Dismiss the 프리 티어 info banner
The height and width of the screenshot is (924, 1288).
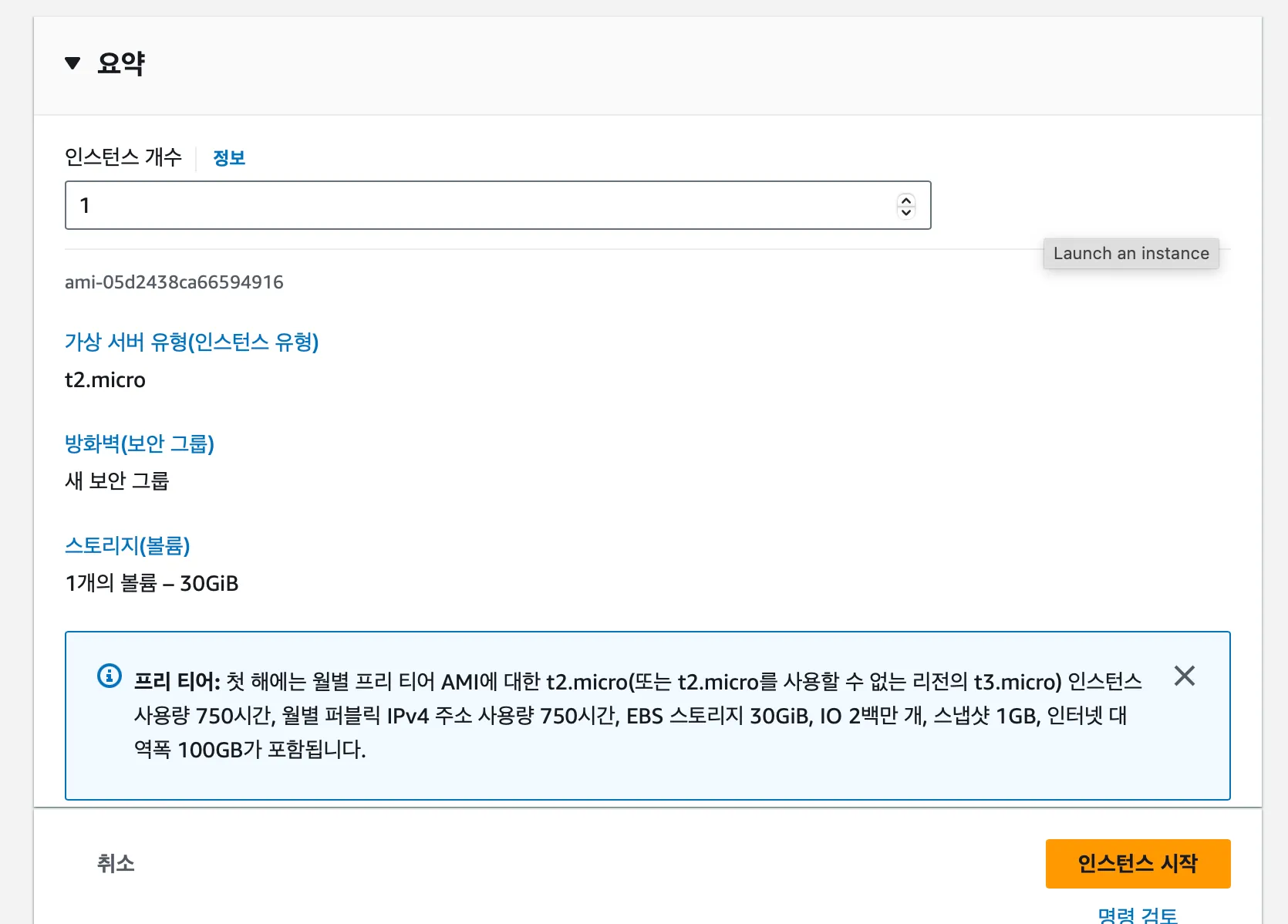(x=1184, y=676)
